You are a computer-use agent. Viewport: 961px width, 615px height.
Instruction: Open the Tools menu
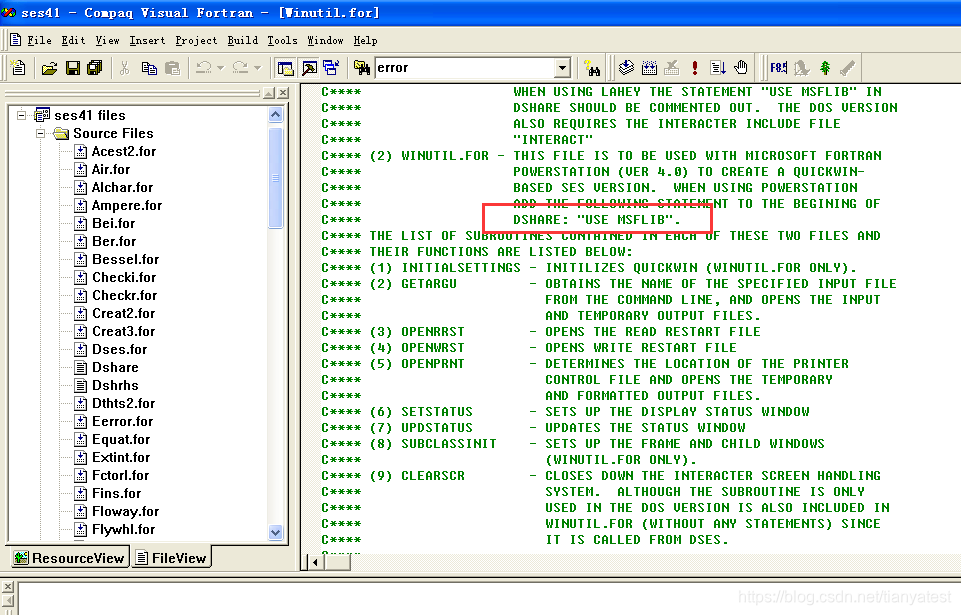tap(283, 40)
